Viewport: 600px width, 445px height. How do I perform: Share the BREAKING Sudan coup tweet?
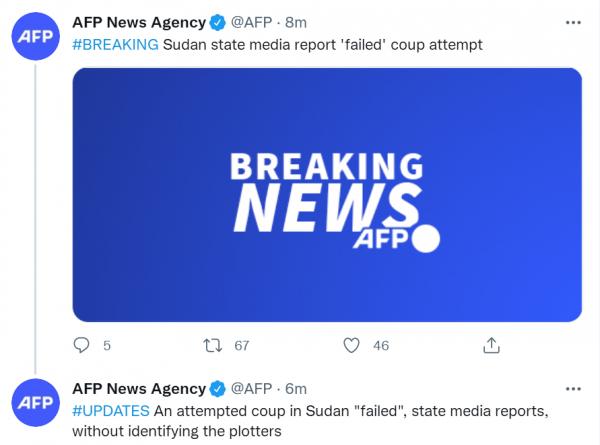point(491,345)
